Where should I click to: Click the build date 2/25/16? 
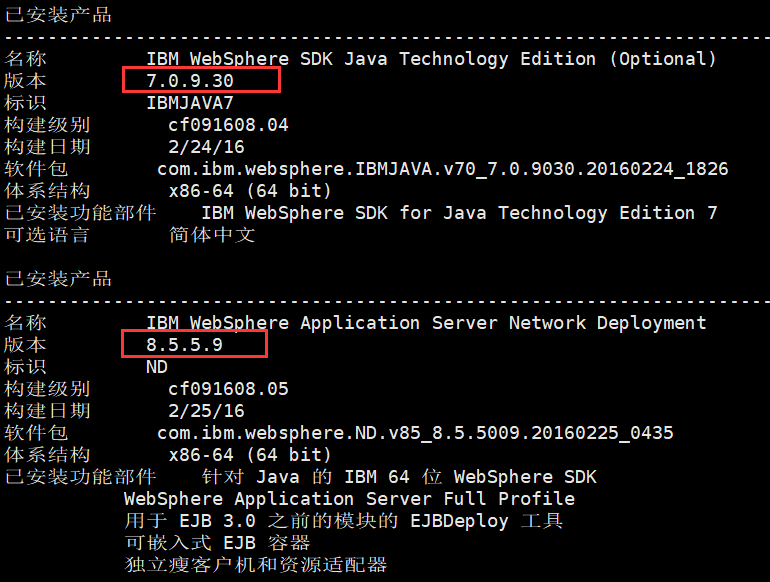(206, 411)
